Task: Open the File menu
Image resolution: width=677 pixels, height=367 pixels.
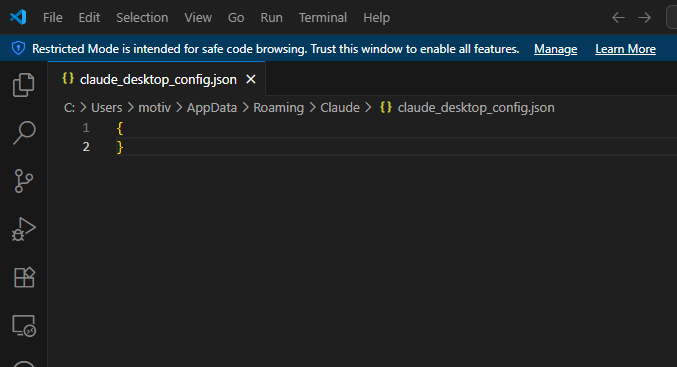Action: [x=53, y=18]
